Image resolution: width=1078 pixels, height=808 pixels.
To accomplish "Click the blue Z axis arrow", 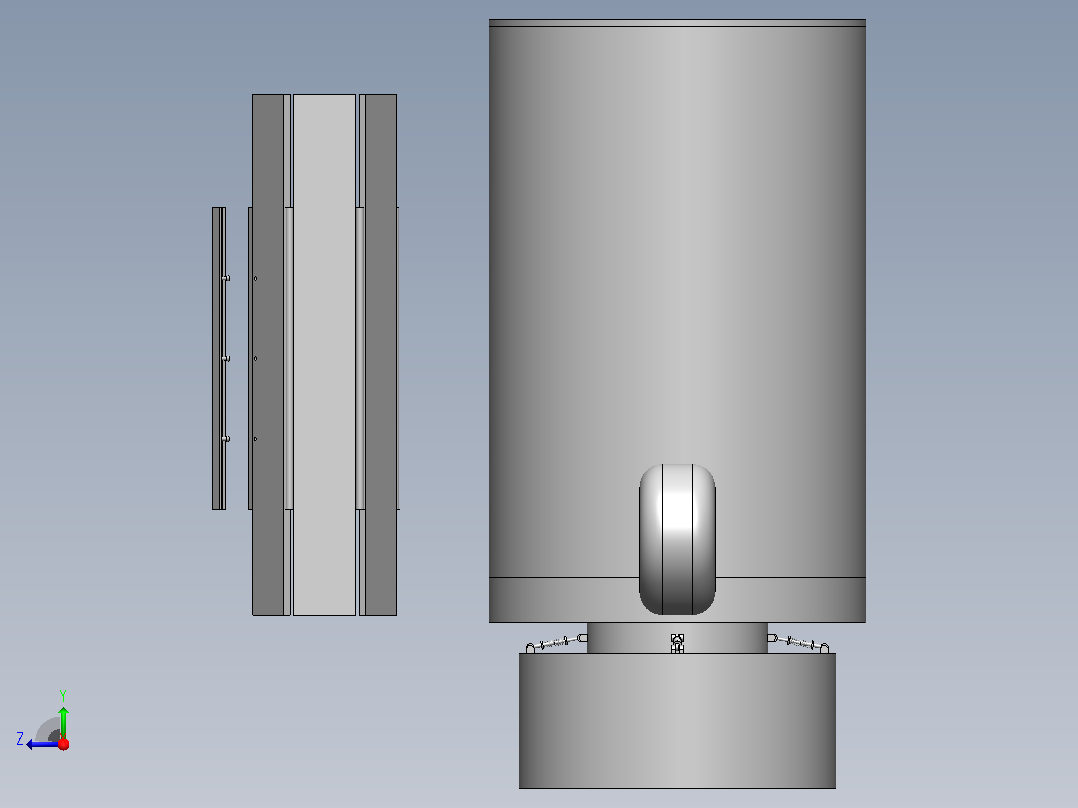I will coord(41,744).
